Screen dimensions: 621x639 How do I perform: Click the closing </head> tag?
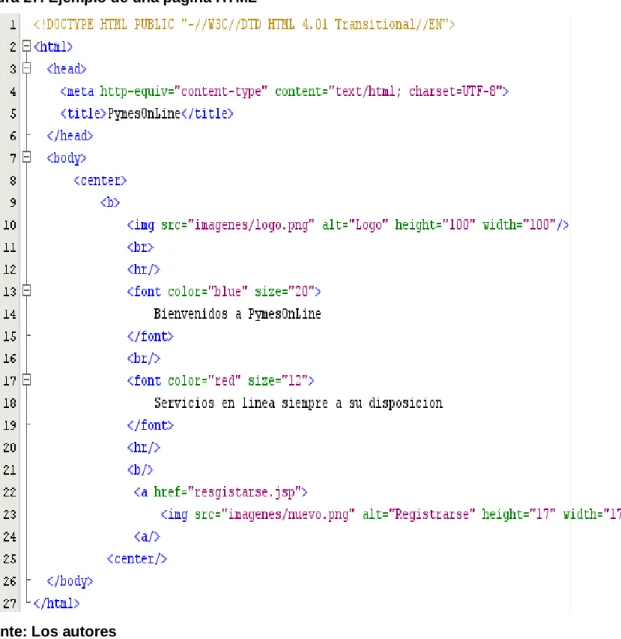point(70,136)
